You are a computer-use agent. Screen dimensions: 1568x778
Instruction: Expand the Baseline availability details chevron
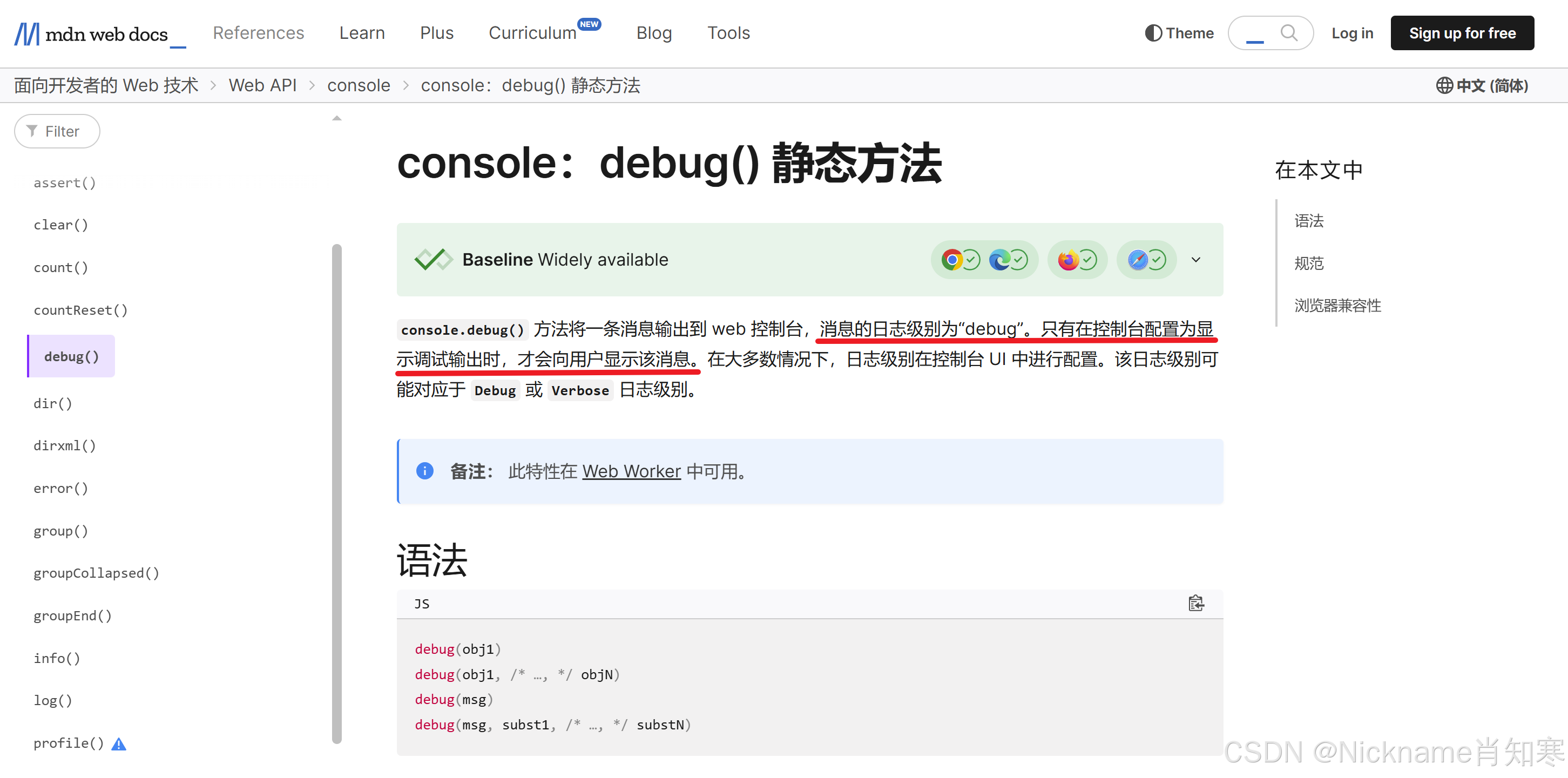click(x=1195, y=260)
